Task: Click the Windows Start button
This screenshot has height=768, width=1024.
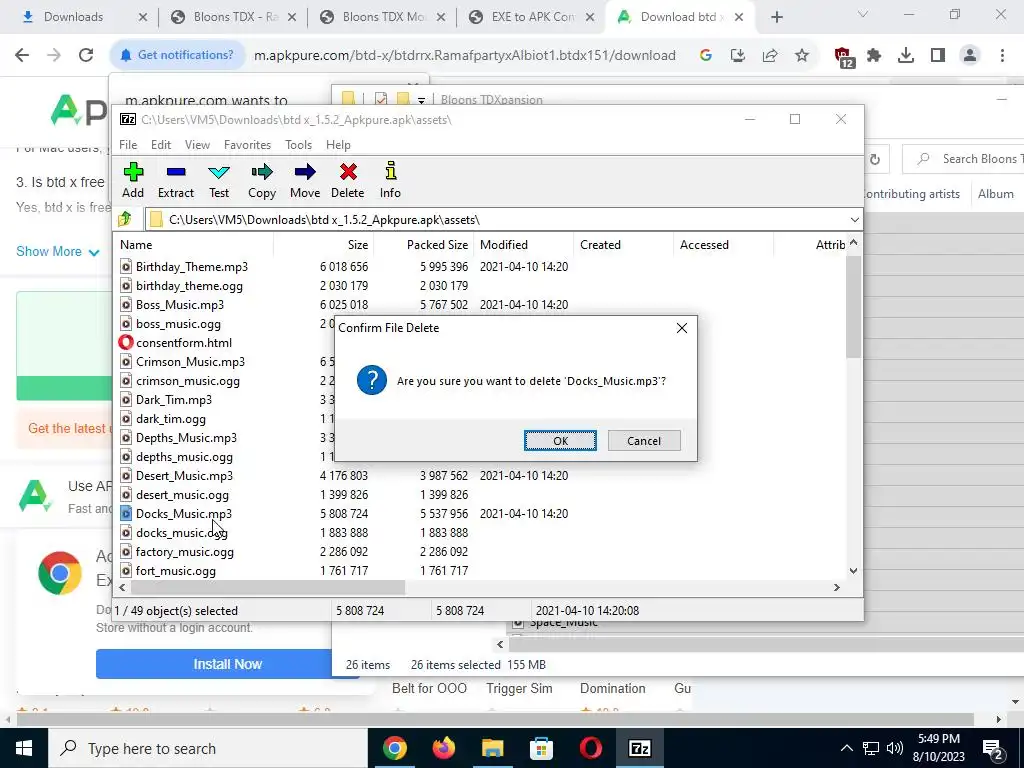Action: click(24, 748)
